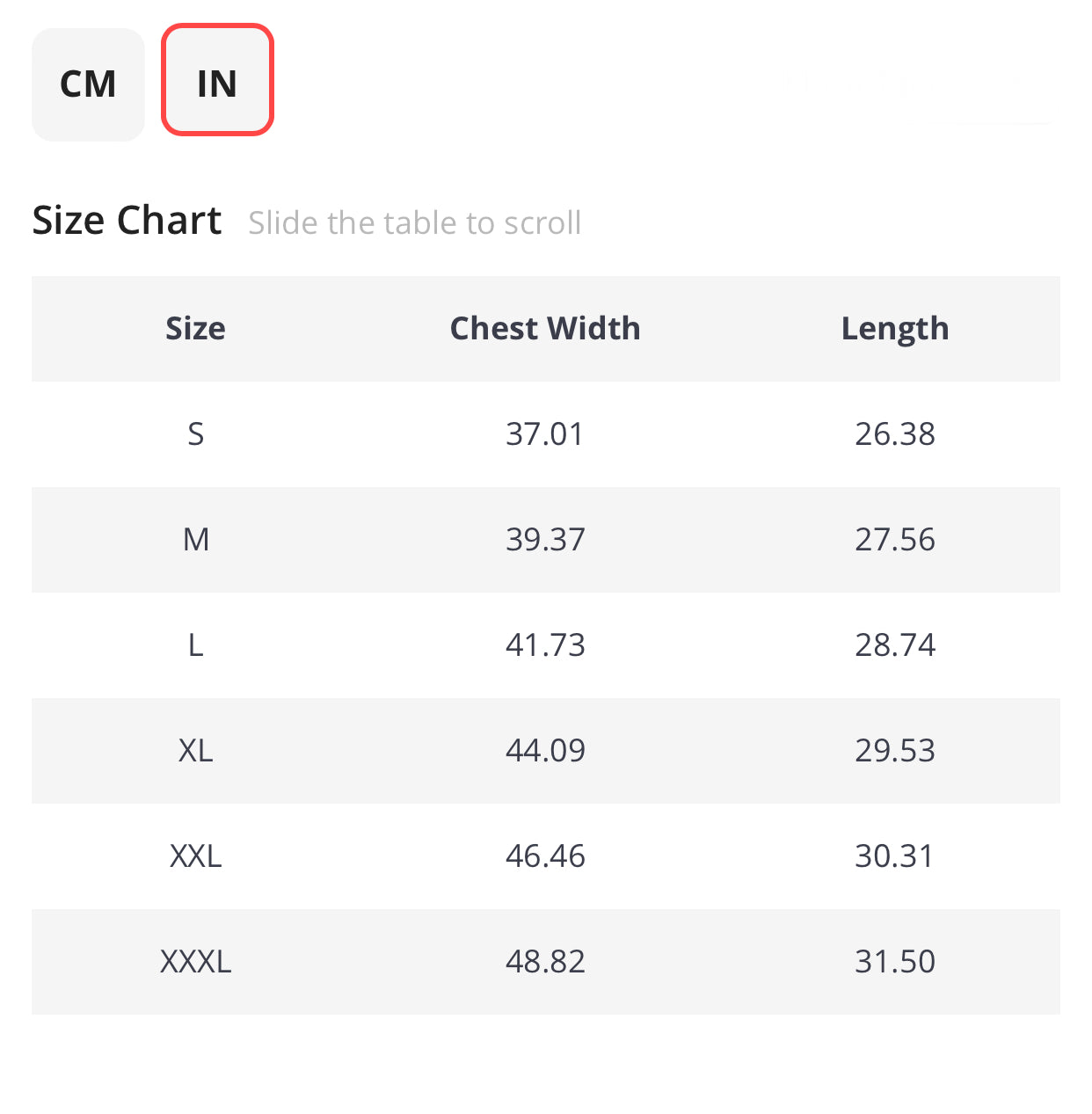Click the chest width value 37.01
The width and height of the screenshot is (1092, 1114).
tap(544, 433)
